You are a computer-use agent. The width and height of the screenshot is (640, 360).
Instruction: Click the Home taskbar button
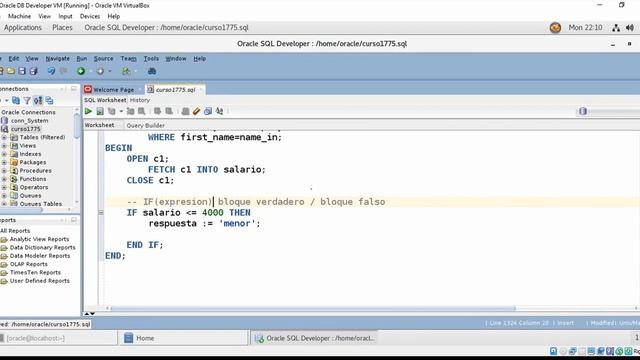coord(183,338)
